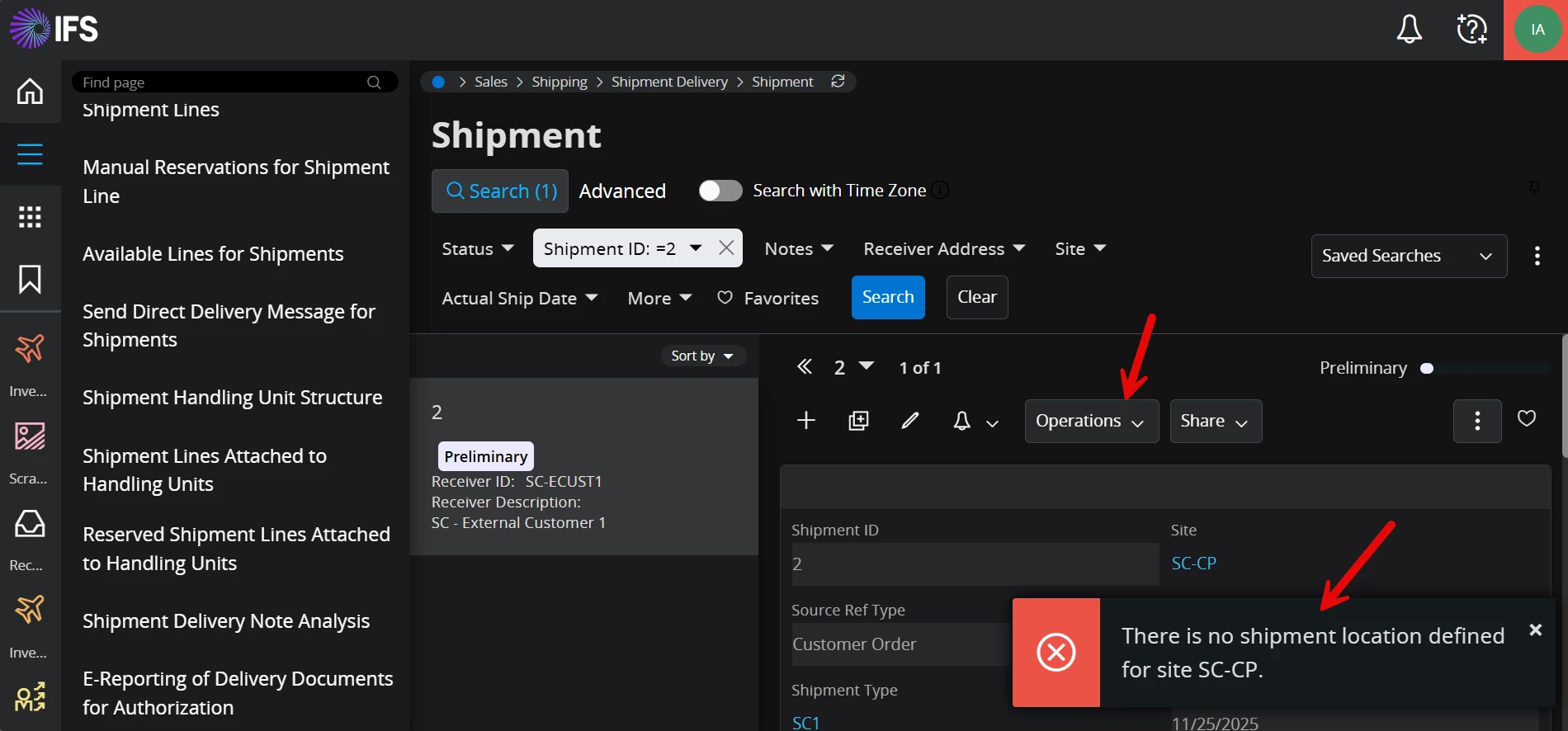Open the Sort by dropdown
The image size is (1568, 731).
pos(702,356)
